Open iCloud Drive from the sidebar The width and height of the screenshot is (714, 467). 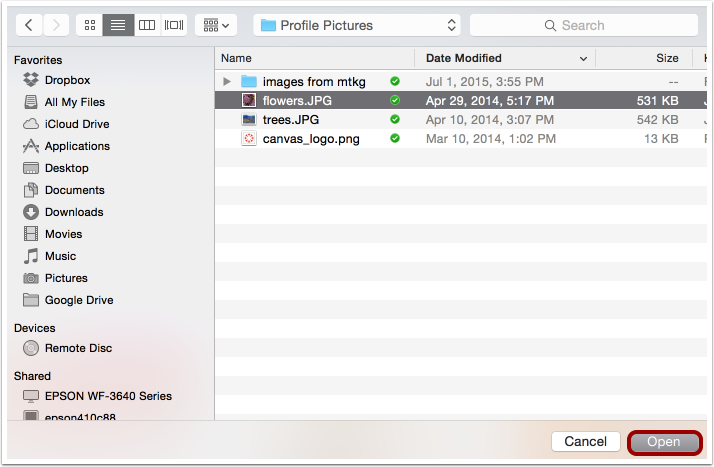(77, 124)
